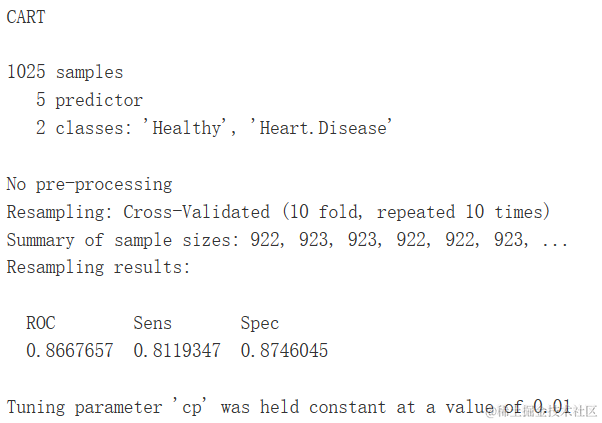Click 'Summary of sample sizes' label
602x423 pixels.
[122, 240]
